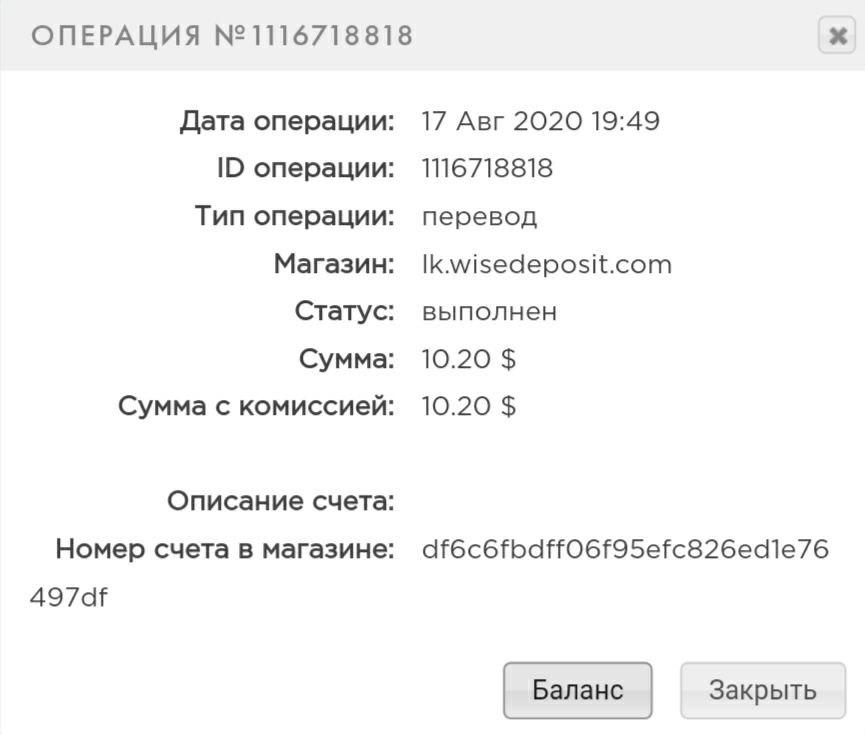Click the operation type value перевод
Image resolution: width=865 pixels, height=735 pixels.
(x=480, y=217)
